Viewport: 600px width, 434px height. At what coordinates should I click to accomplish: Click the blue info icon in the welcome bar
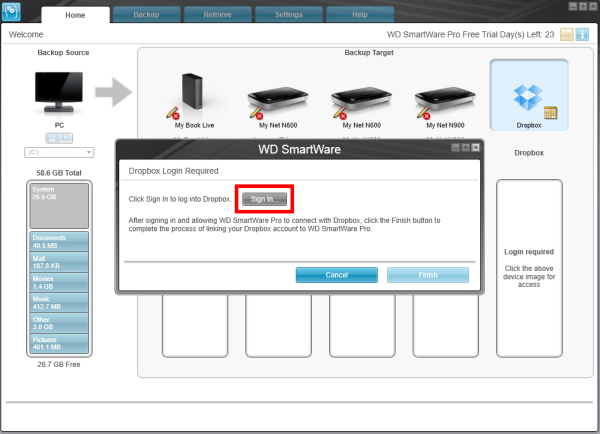pos(582,34)
